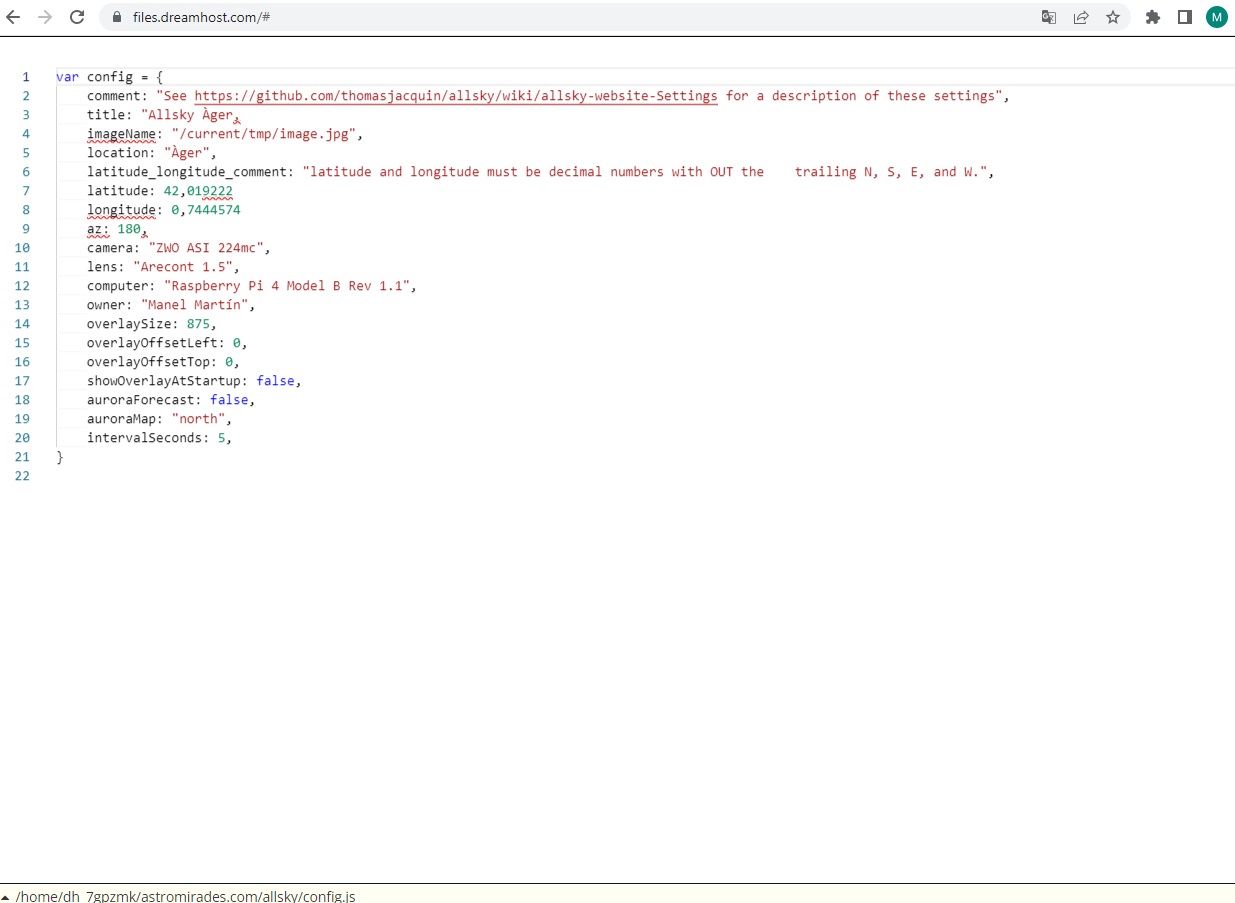The height and width of the screenshot is (903, 1235).
Task: Open the green M profile avatar
Action: (x=1217, y=17)
